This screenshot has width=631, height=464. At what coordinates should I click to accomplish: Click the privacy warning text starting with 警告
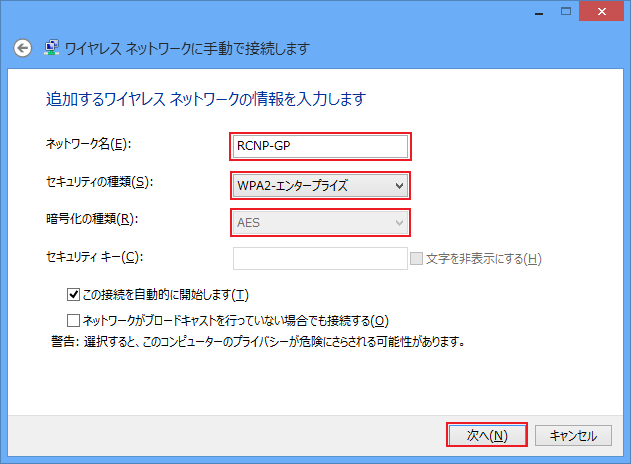pyautogui.click(x=258, y=341)
